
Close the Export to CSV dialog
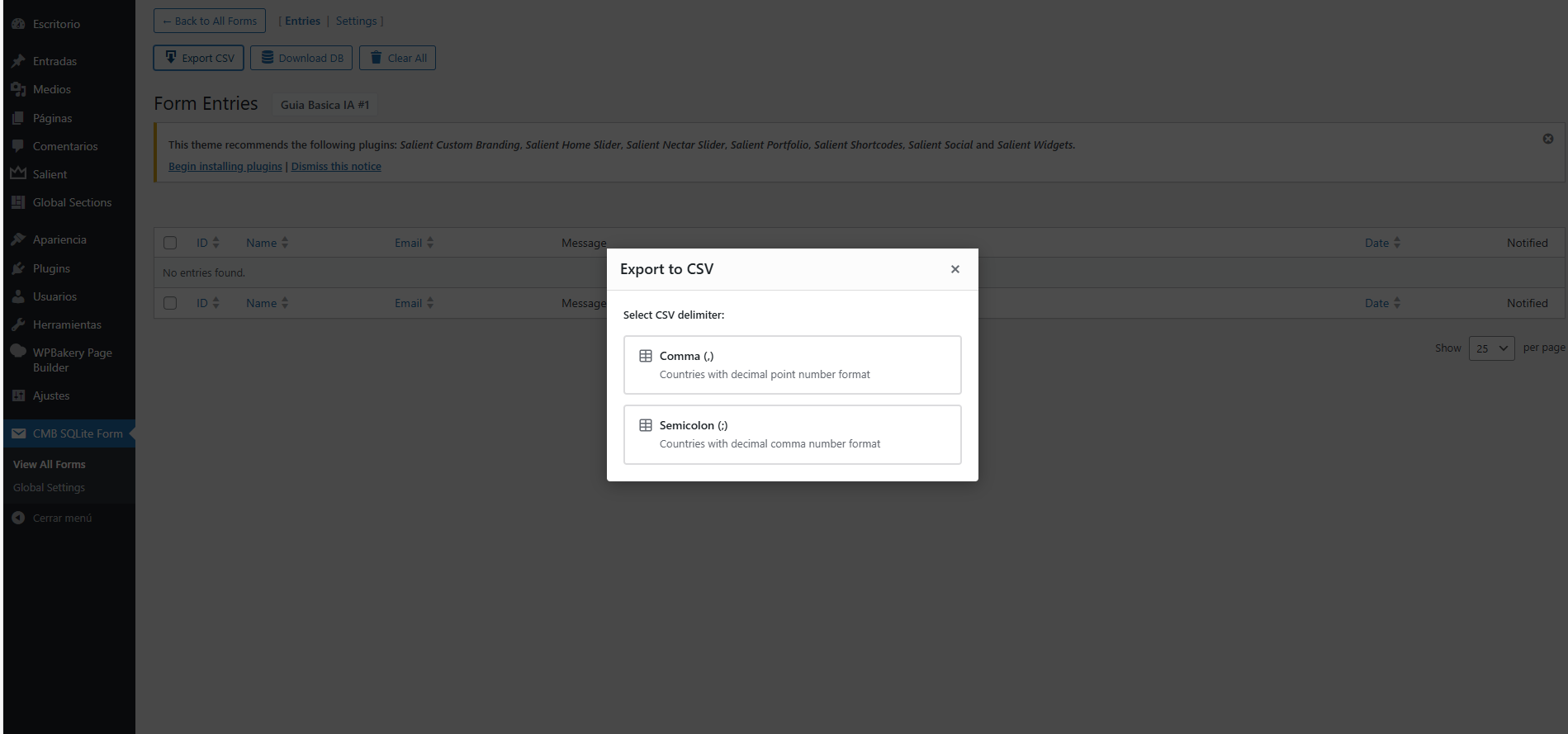coord(955,269)
